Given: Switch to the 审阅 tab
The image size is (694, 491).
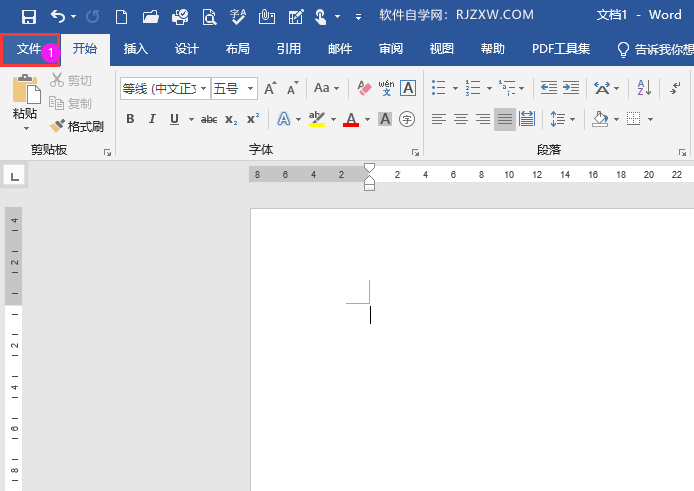Looking at the screenshot, I should [391, 49].
